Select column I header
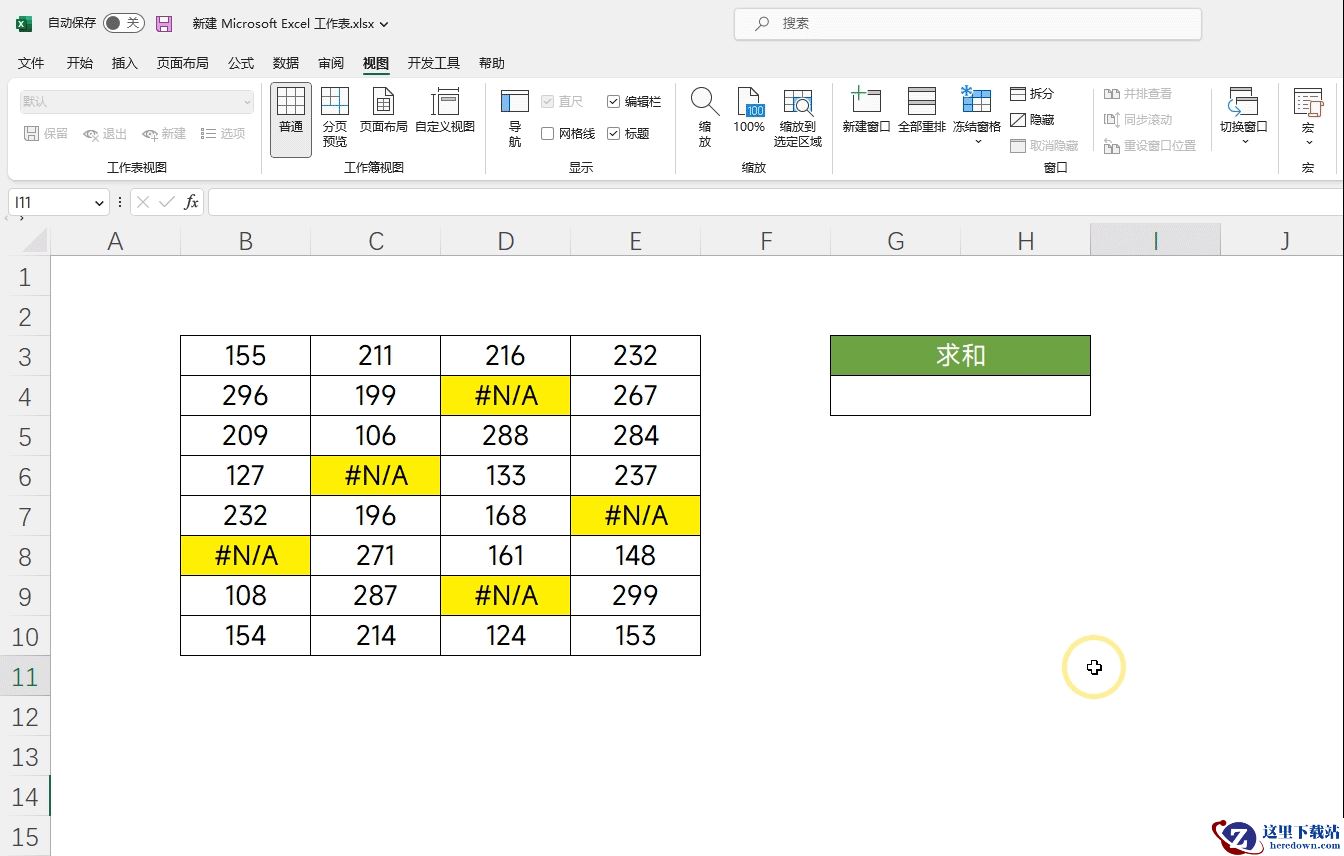The height and width of the screenshot is (856, 1344). click(1155, 240)
